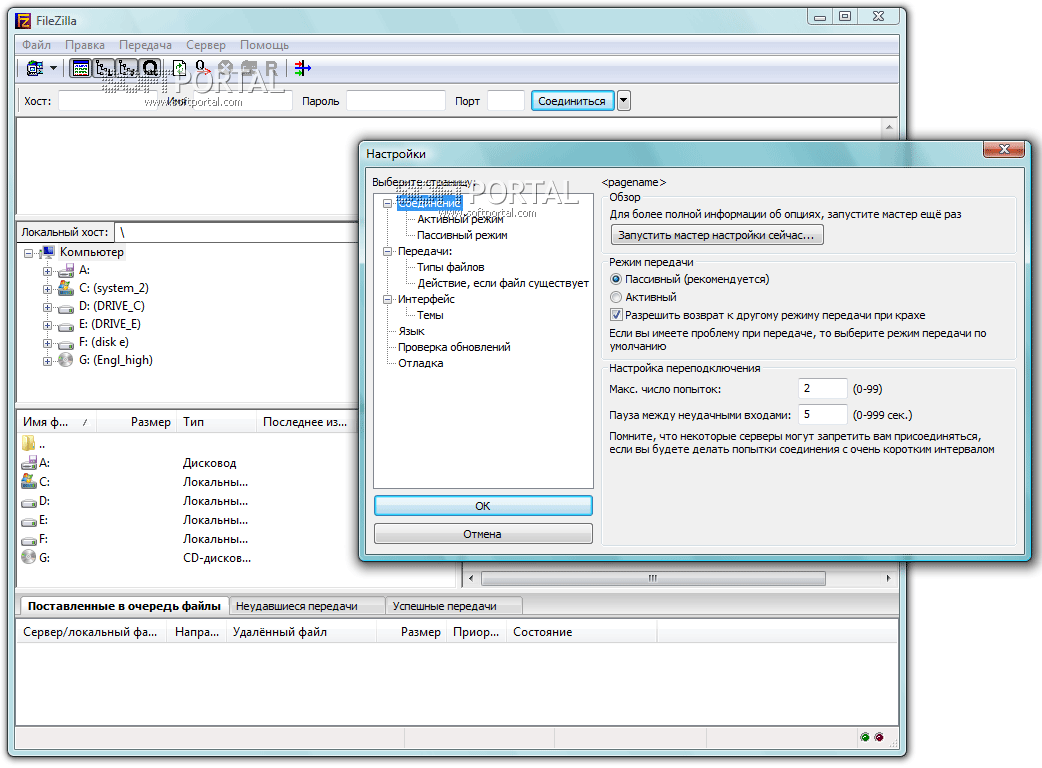Click the Макс. число попыток field
Screen dimensions: 1042x768
tap(822, 389)
